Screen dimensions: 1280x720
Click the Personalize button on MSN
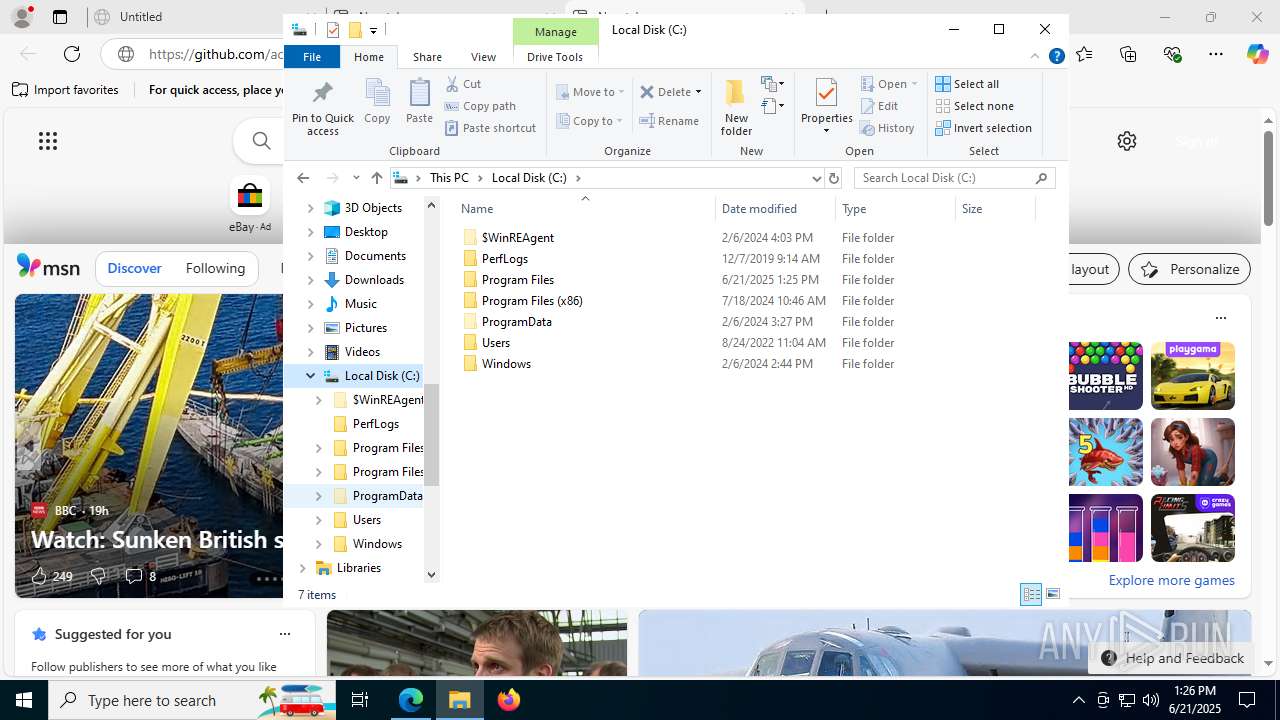click(1190, 269)
